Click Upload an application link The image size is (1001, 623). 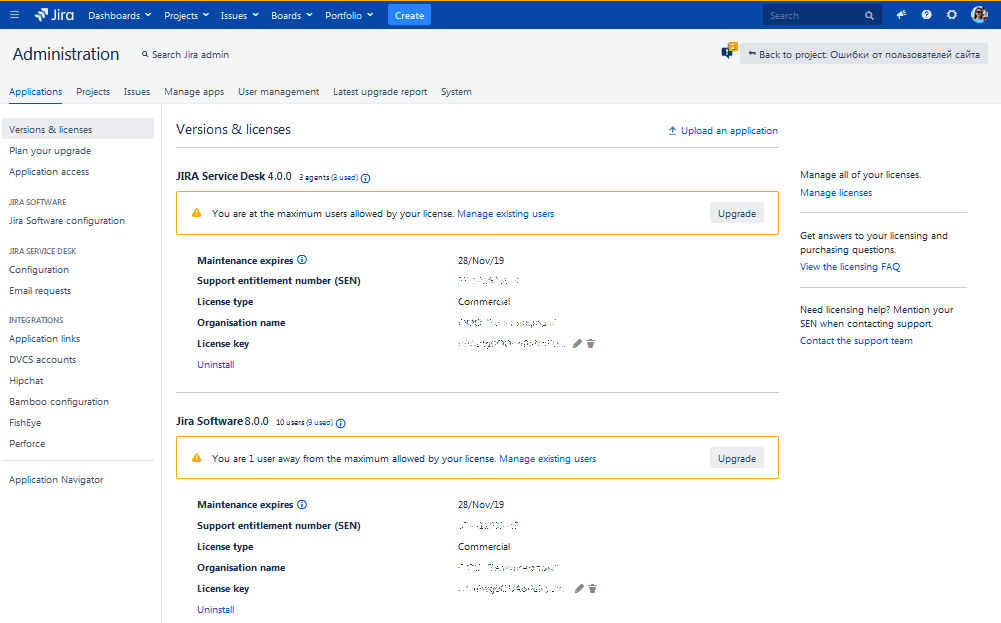[723, 131]
